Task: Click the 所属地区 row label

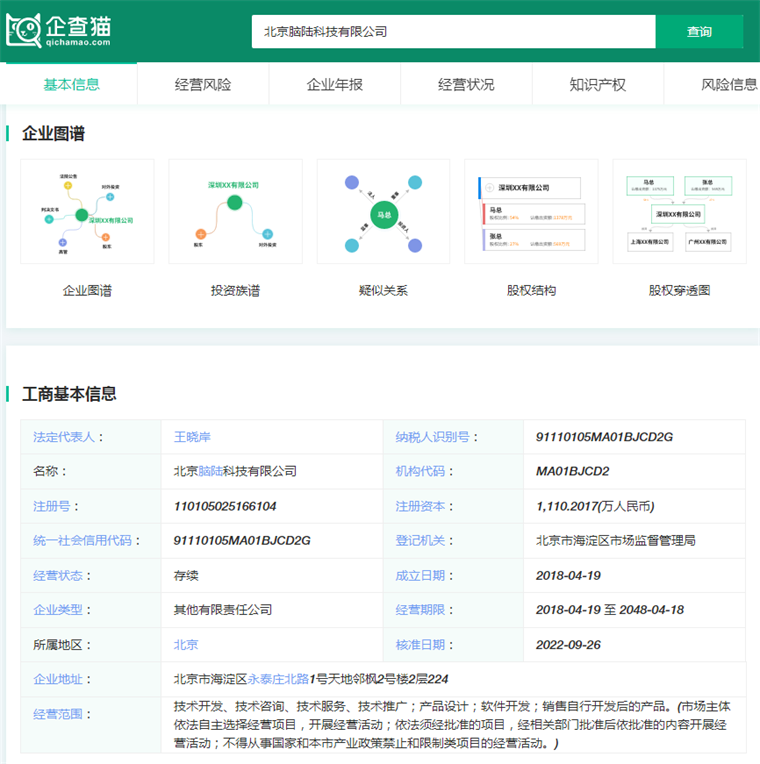Action: tap(62, 645)
